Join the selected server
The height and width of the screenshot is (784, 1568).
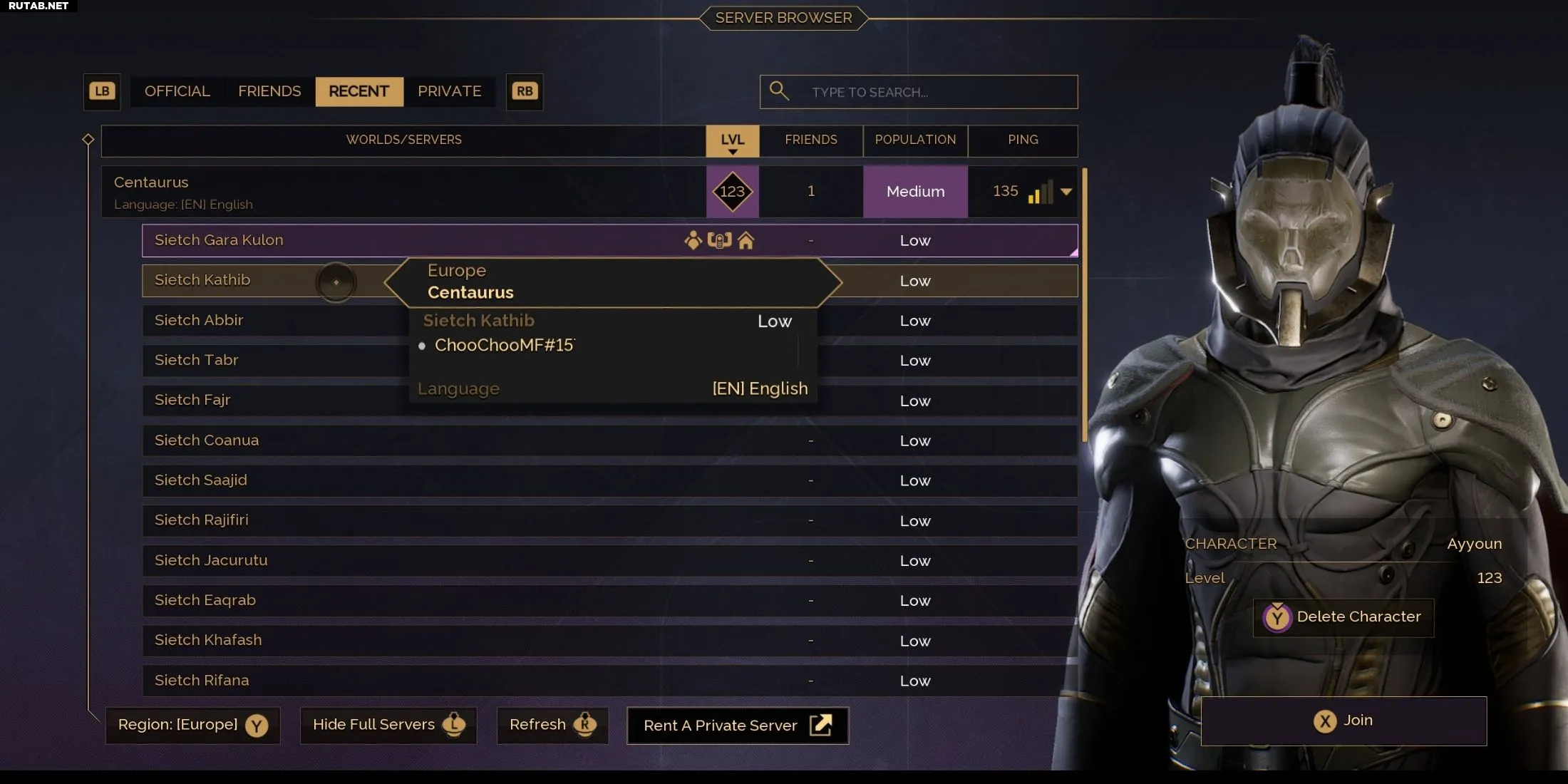(x=1343, y=721)
